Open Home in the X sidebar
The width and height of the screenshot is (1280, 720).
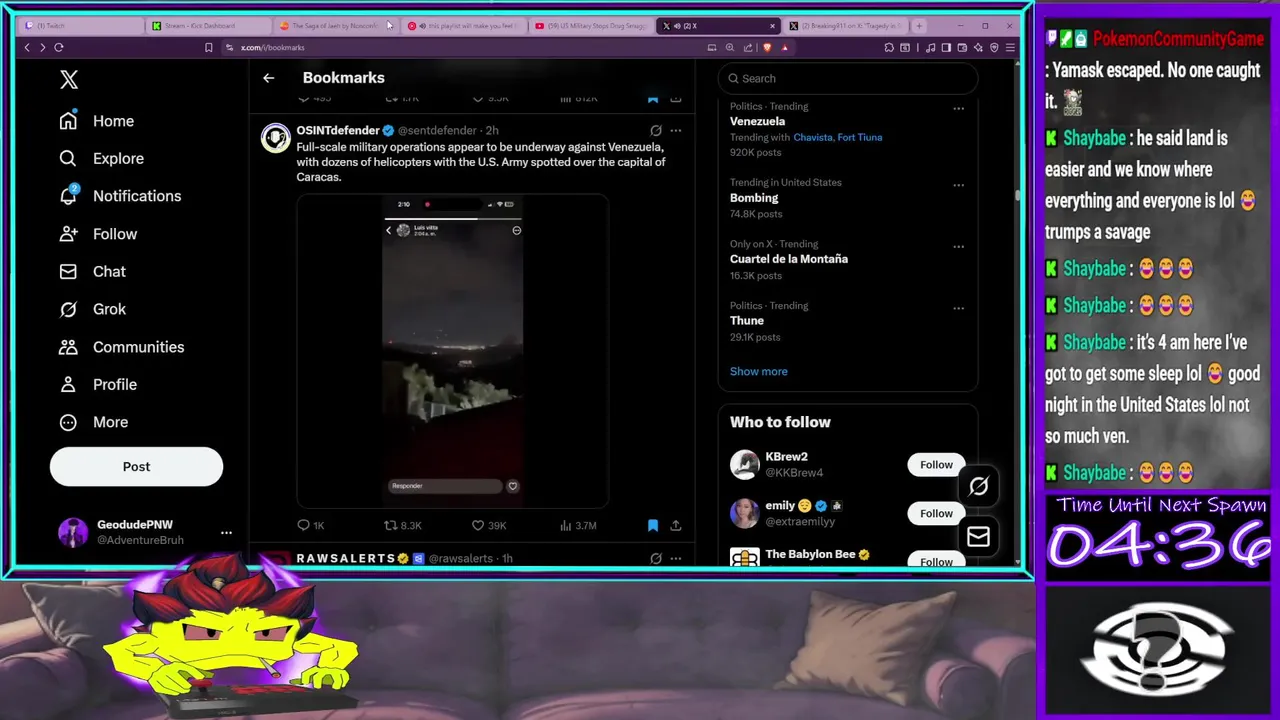pos(96,121)
